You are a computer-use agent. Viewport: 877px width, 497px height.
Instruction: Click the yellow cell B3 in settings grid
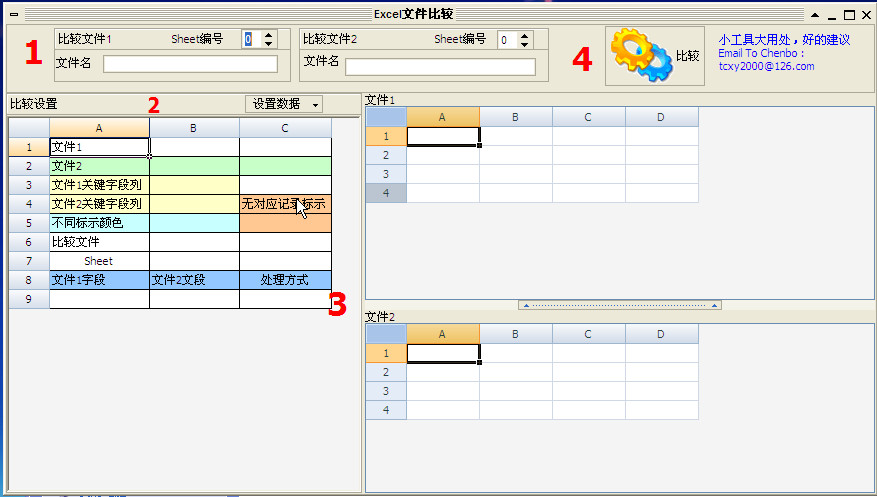click(194, 185)
